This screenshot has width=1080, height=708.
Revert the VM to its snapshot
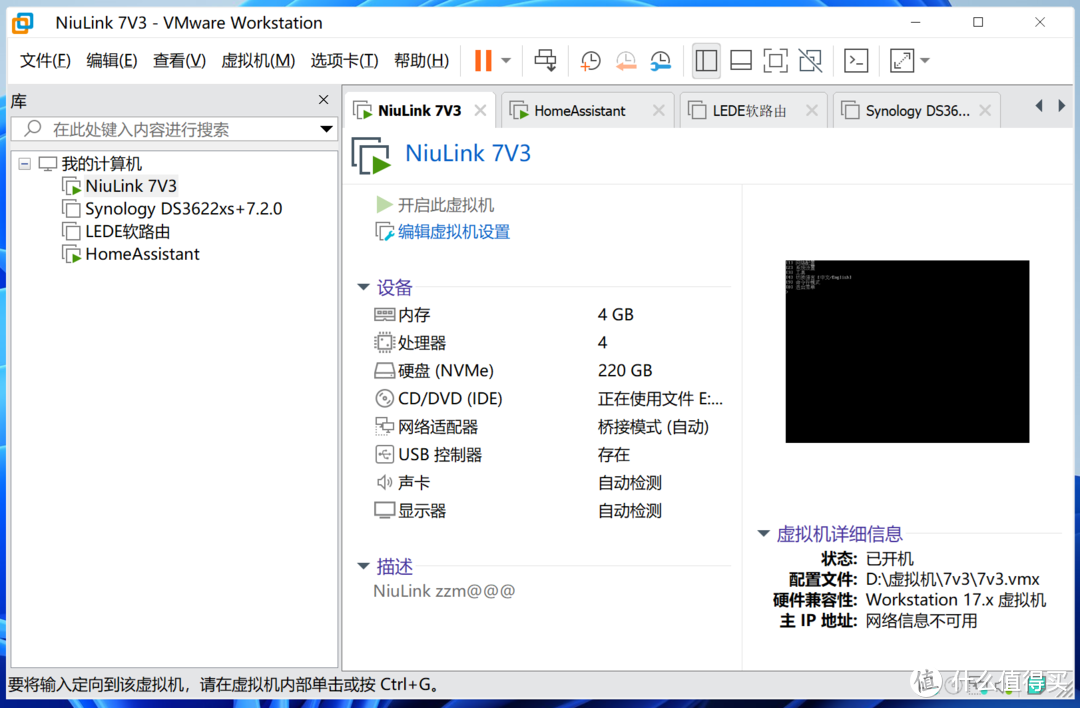pos(626,61)
